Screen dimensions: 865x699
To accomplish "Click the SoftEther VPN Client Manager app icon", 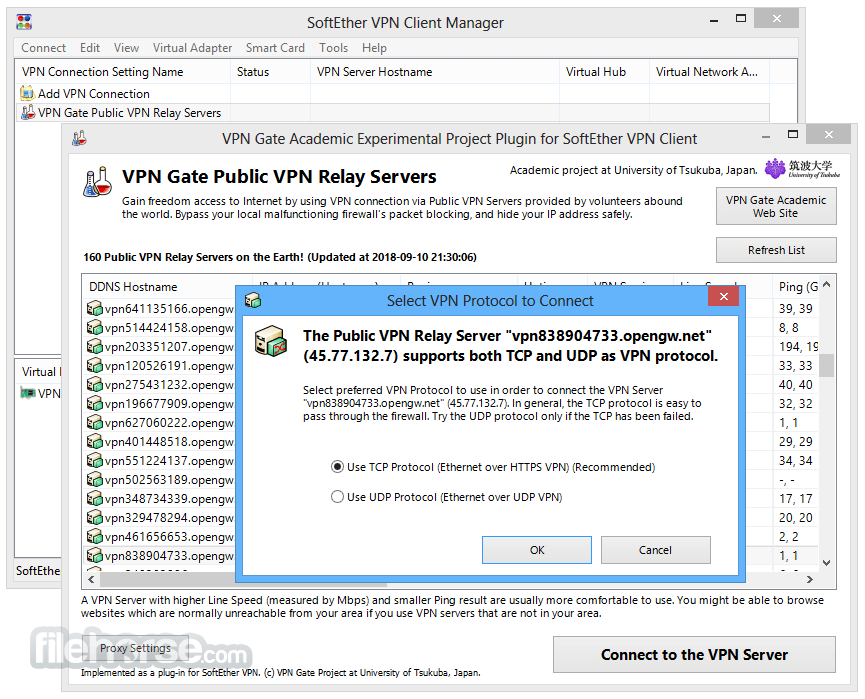I will coord(24,23).
